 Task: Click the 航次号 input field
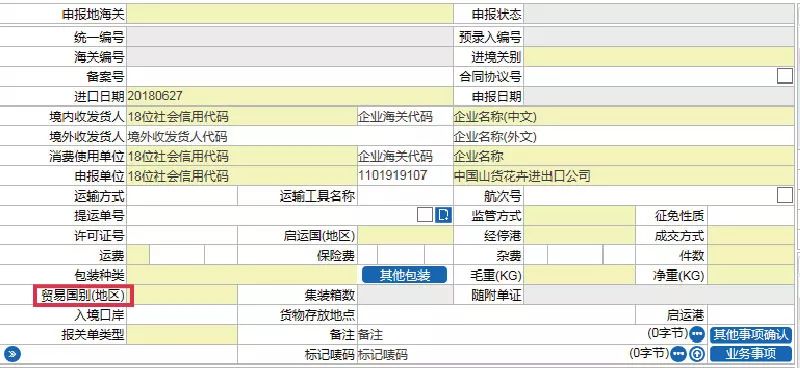point(649,195)
